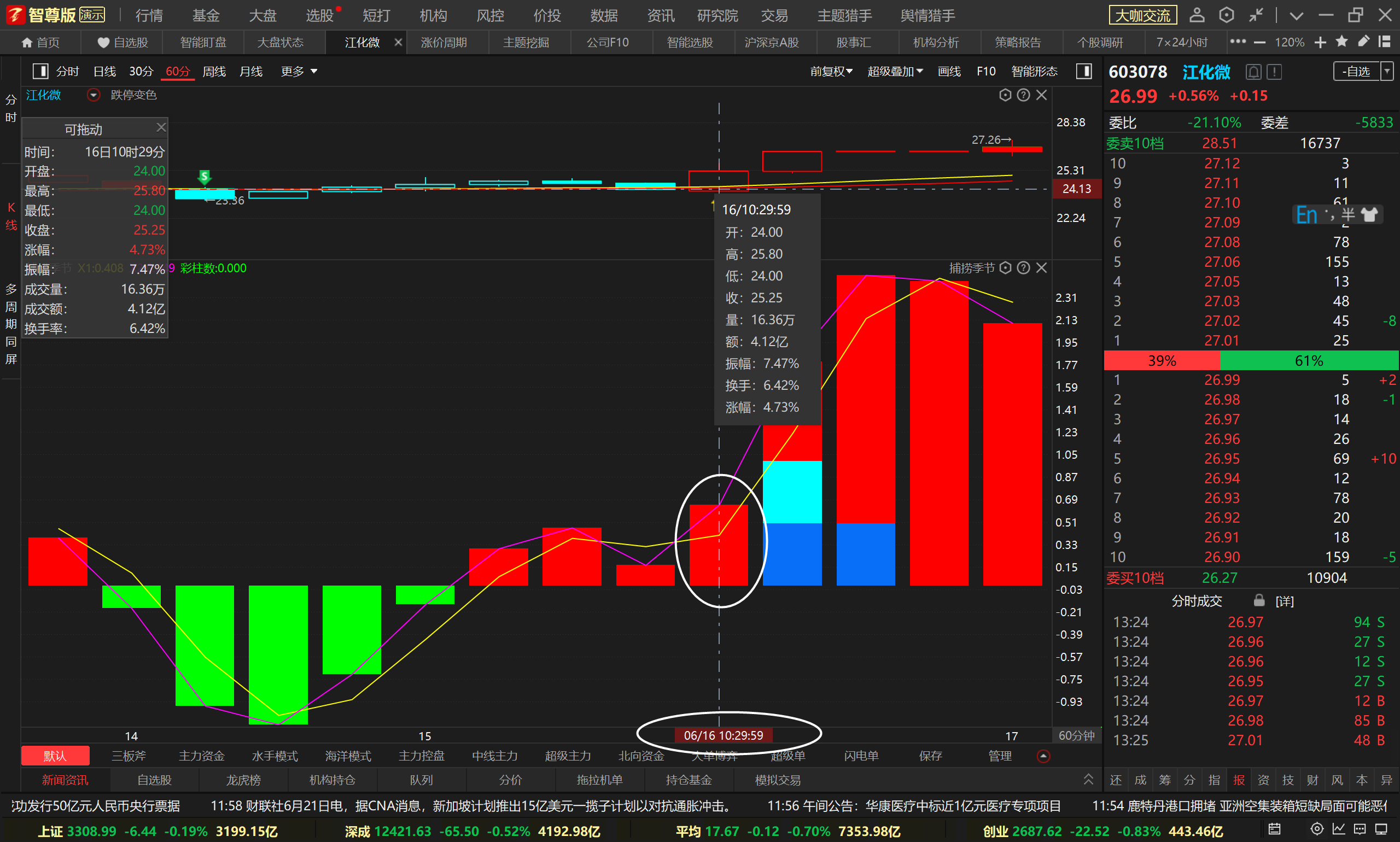Click the pencil edit icon in tab bar
The width and height of the screenshot is (1400, 842).
pyautogui.click(x=1363, y=42)
